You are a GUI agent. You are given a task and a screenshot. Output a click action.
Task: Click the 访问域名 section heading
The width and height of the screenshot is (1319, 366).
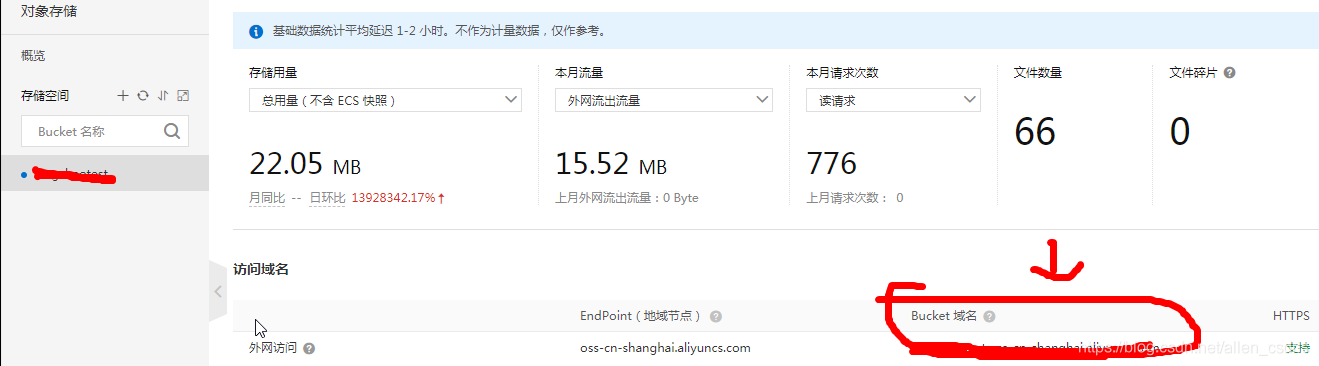pos(261,270)
